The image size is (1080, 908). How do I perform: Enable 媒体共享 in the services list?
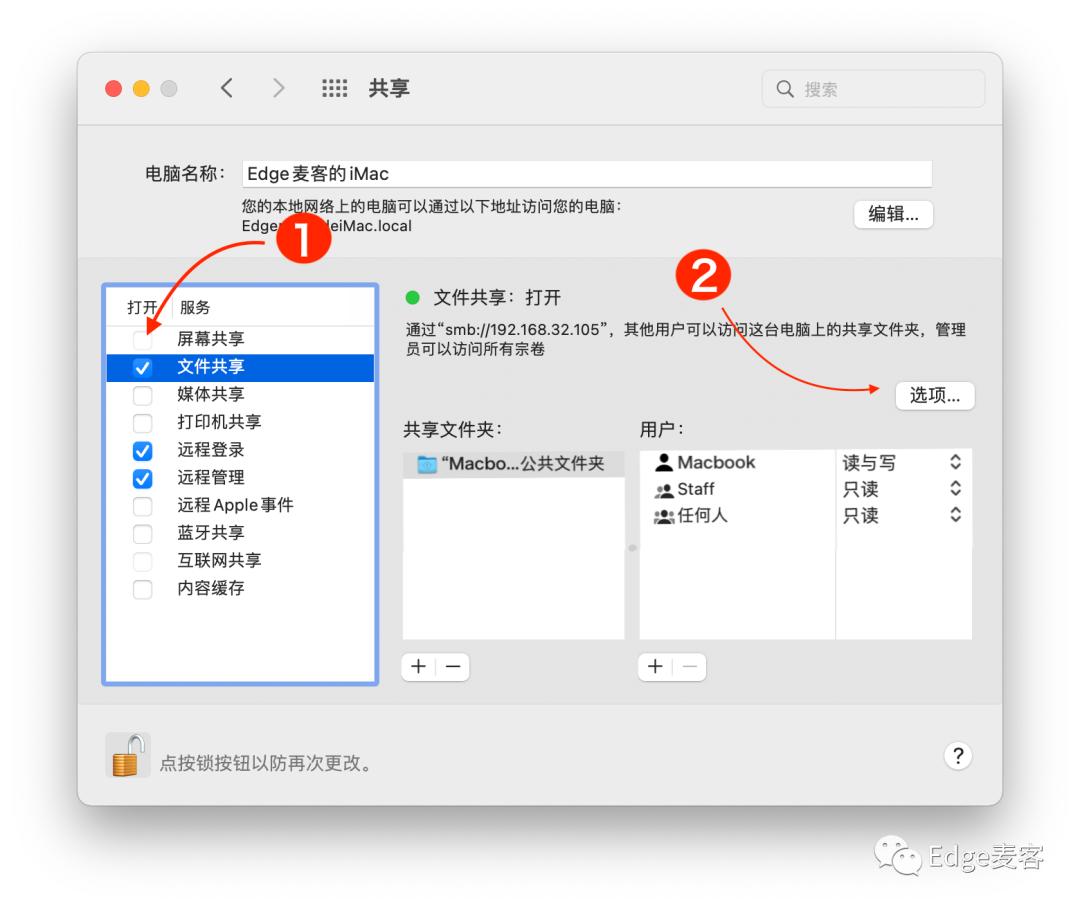click(142, 394)
